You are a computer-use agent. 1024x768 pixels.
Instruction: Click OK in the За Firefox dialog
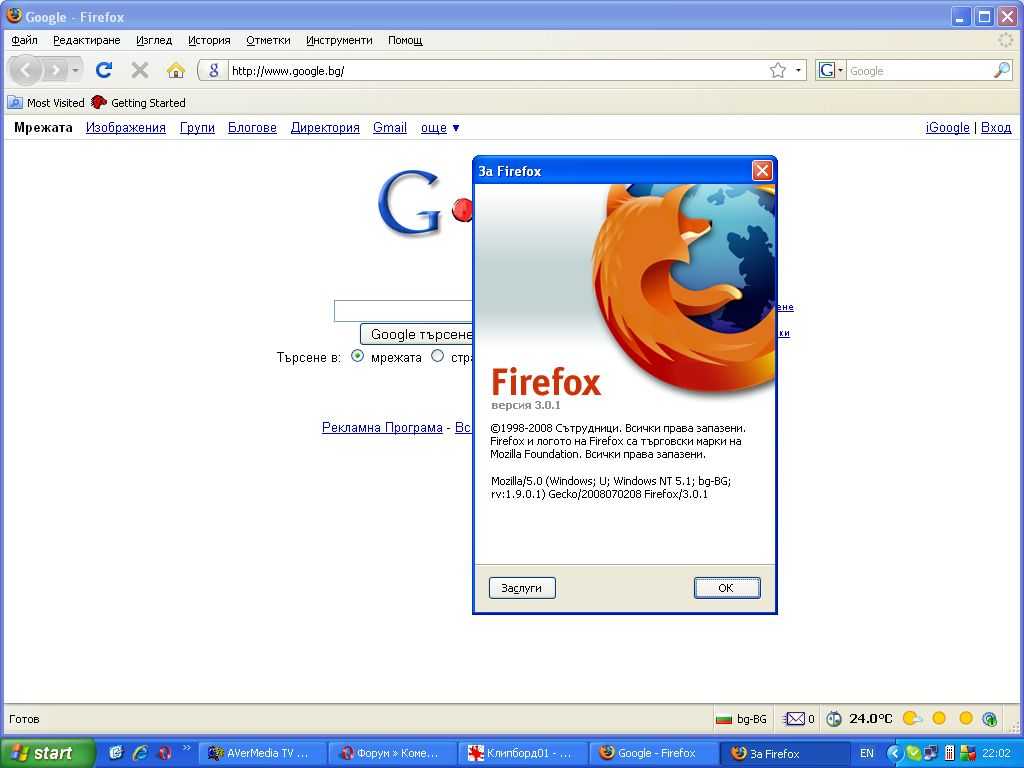click(x=726, y=588)
